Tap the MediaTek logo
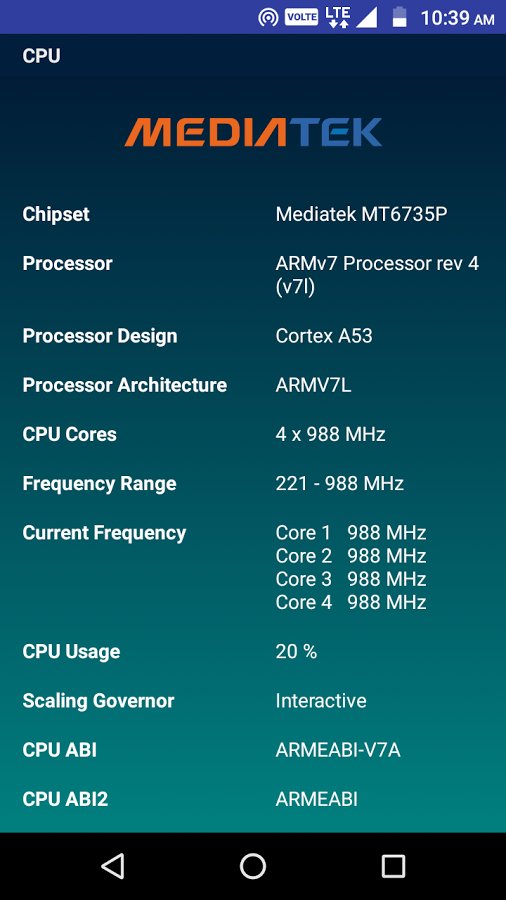Screen dimensions: 506x900 click(x=253, y=132)
